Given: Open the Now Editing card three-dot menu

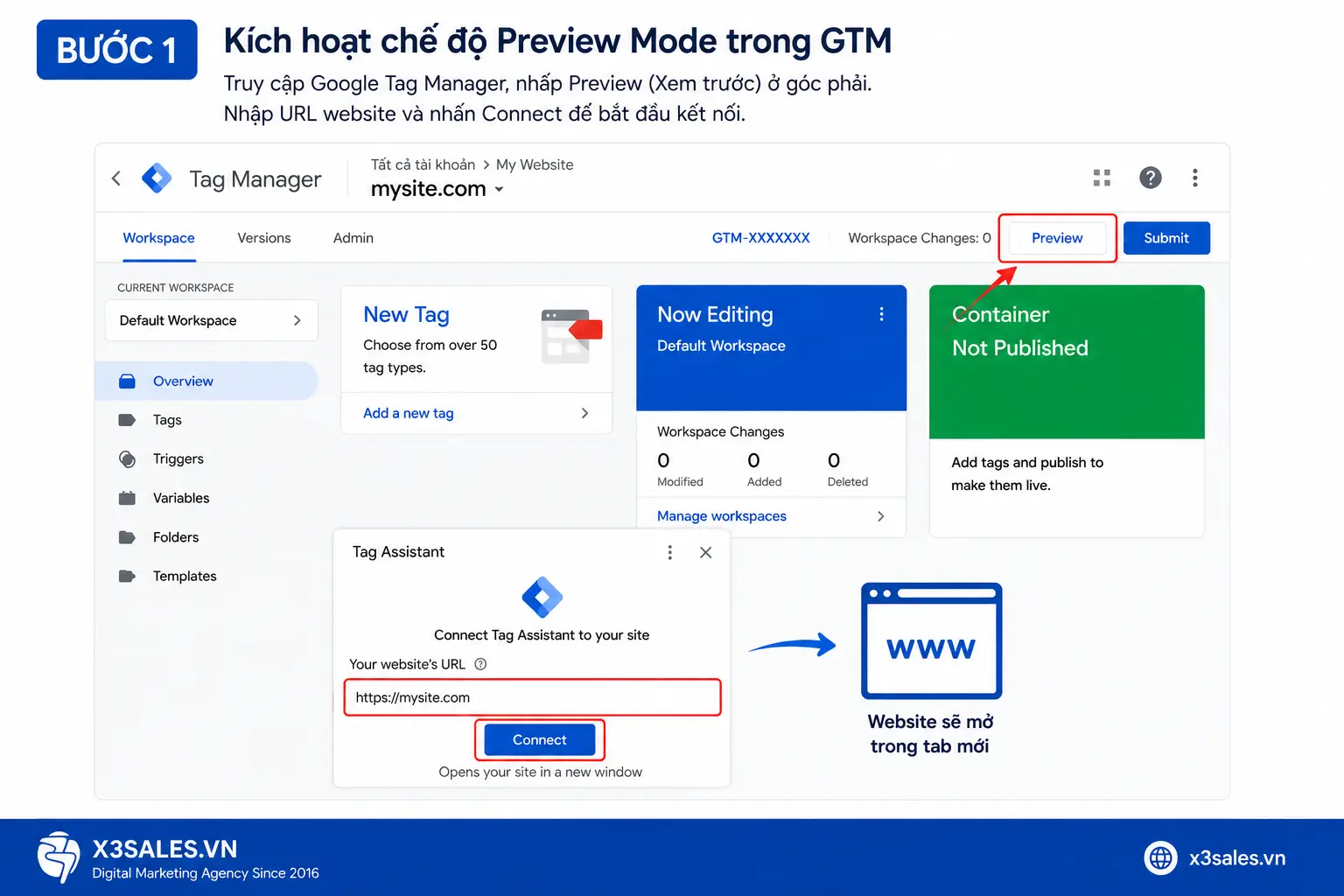Looking at the screenshot, I should click(881, 314).
